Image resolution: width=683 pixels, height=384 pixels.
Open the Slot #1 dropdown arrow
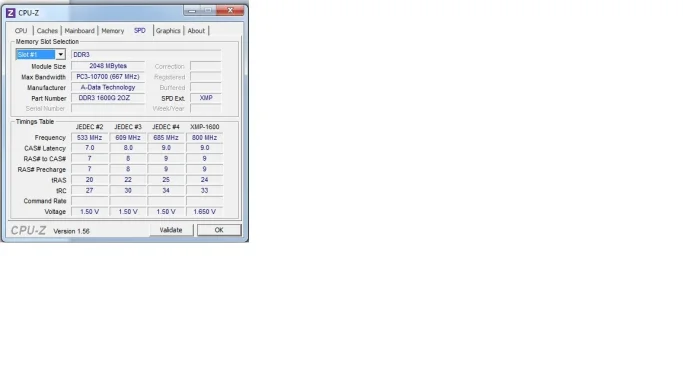click(61, 54)
